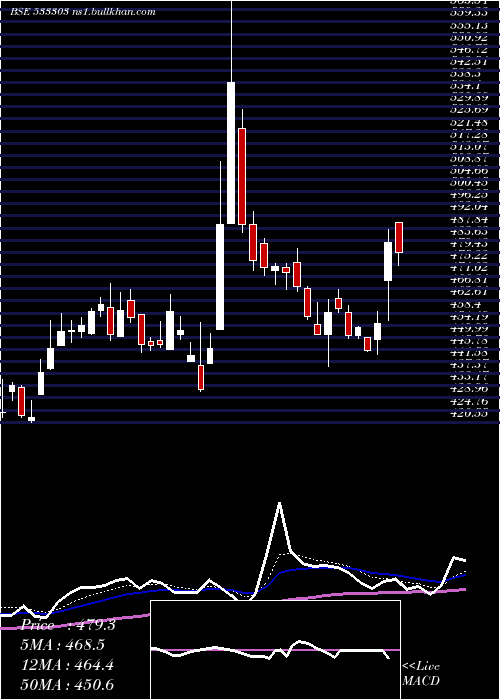Click the tallest white candlestick body
500x700 pixels.
tap(231, 153)
